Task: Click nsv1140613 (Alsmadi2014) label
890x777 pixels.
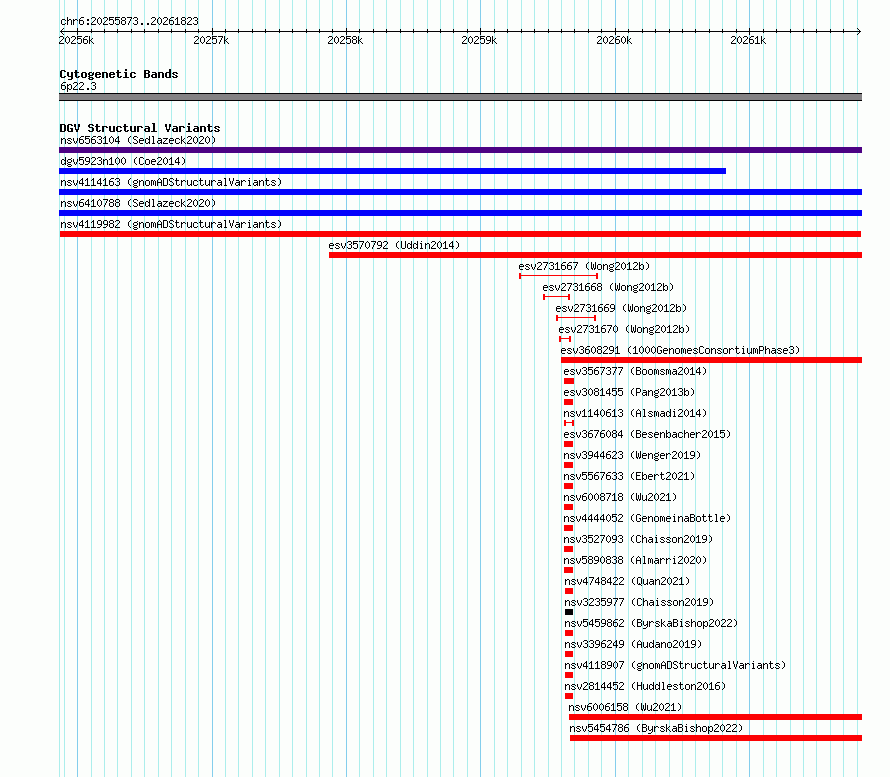Action: [x=635, y=413]
